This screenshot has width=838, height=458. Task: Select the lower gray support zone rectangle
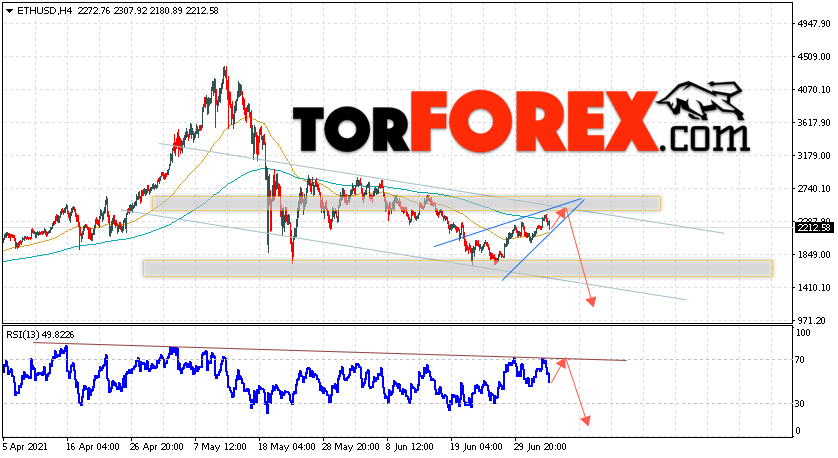tap(457, 268)
